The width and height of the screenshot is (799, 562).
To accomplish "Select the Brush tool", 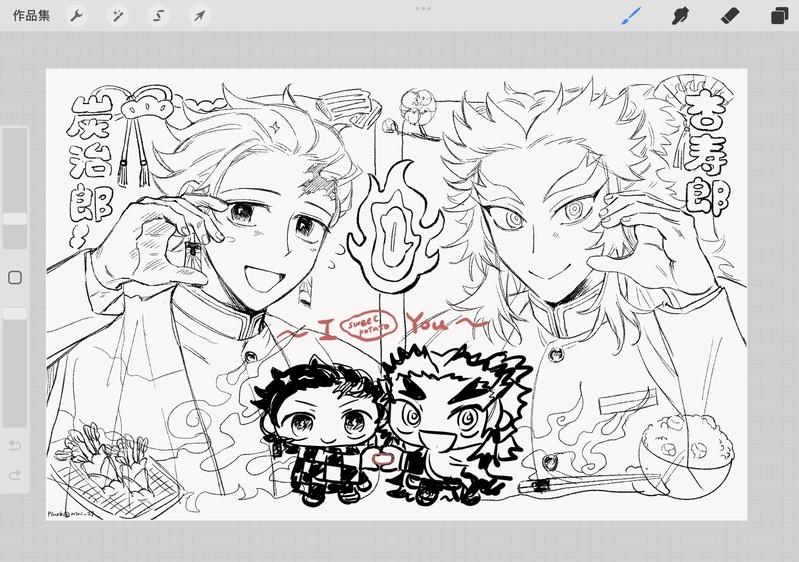I will tap(631, 16).
